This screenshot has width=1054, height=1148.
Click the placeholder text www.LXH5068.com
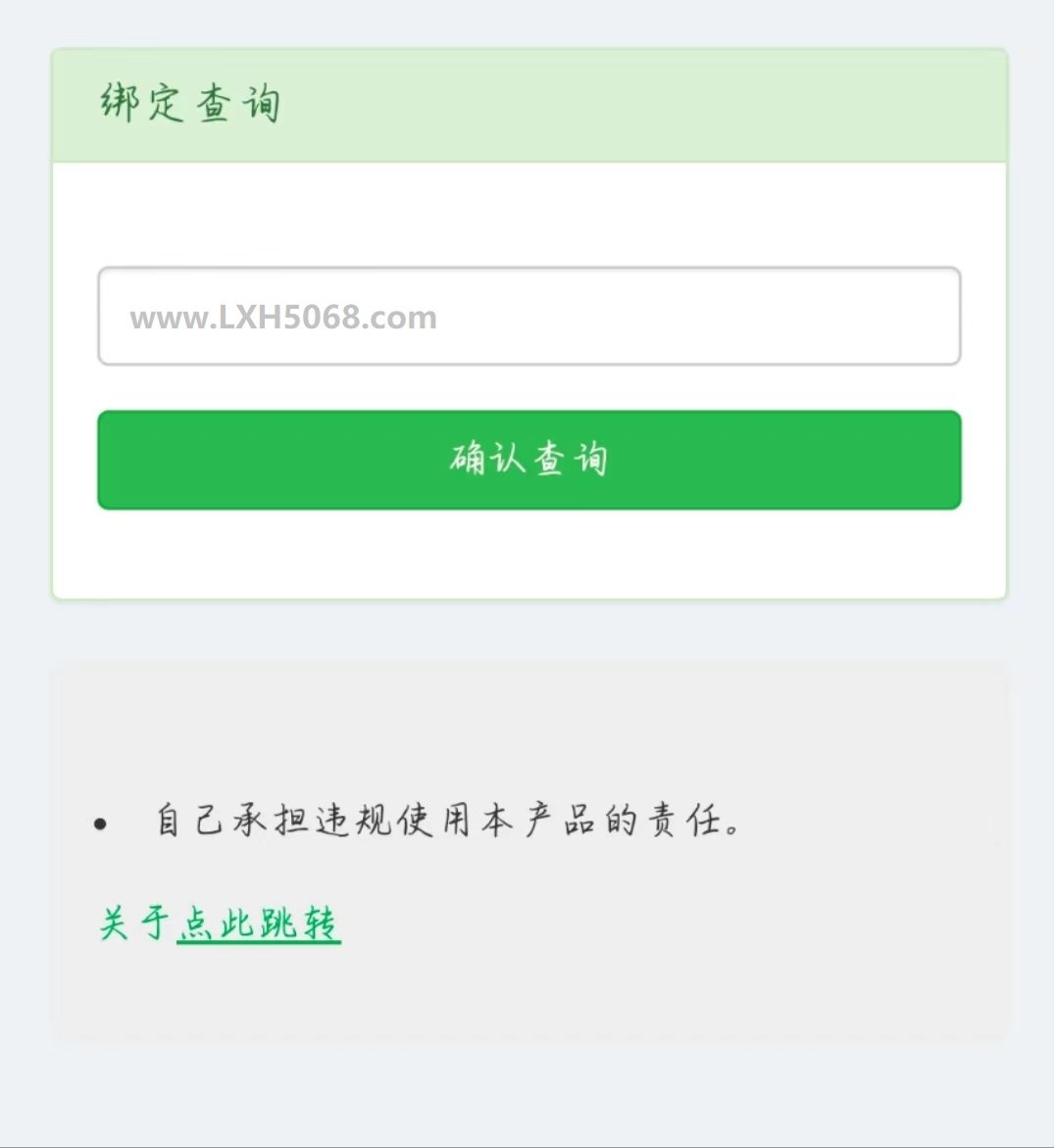click(x=283, y=317)
